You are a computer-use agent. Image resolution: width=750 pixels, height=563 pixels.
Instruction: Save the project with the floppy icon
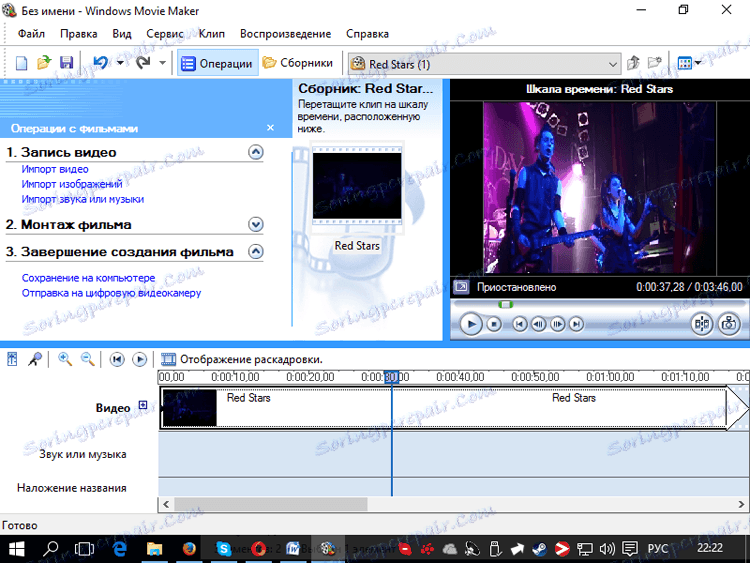(66, 63)
